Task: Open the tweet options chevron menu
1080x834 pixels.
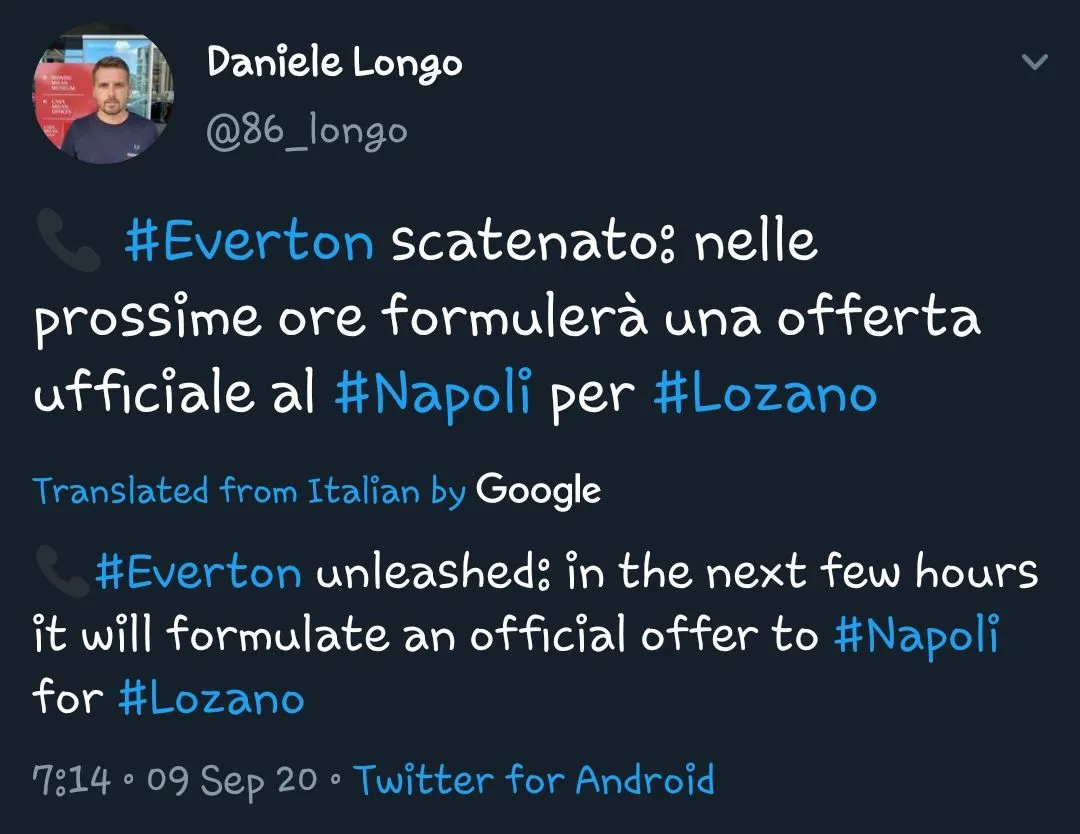Action: [x=1034, y=63]
